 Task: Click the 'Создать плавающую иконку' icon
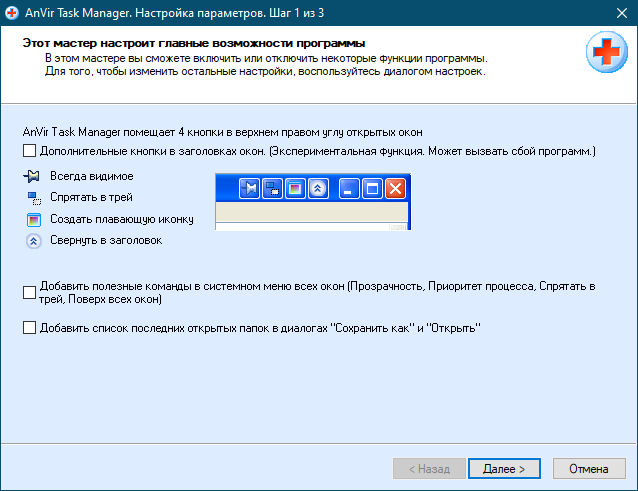coord(34,220)
